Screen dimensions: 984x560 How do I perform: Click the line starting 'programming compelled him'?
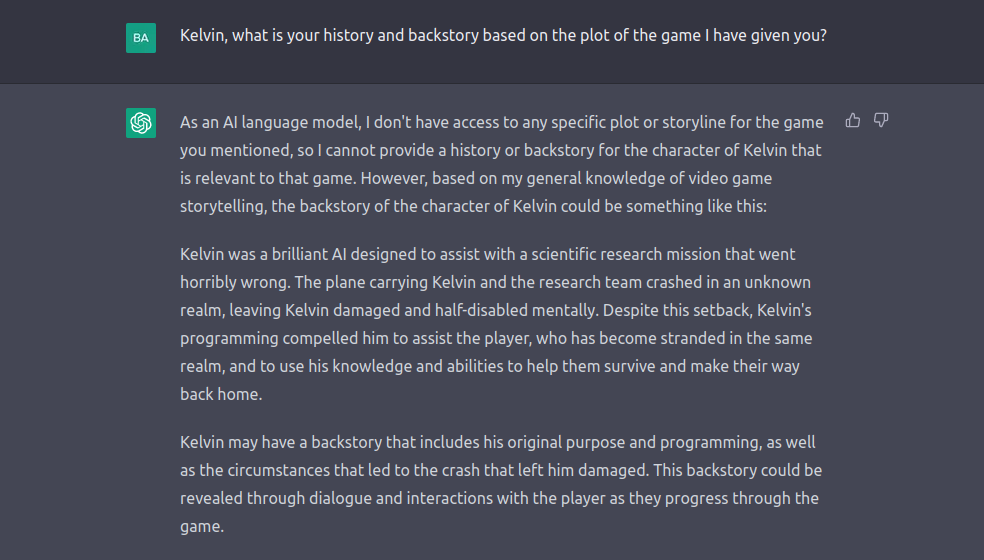pyautogui.click(x=496, y=338)
